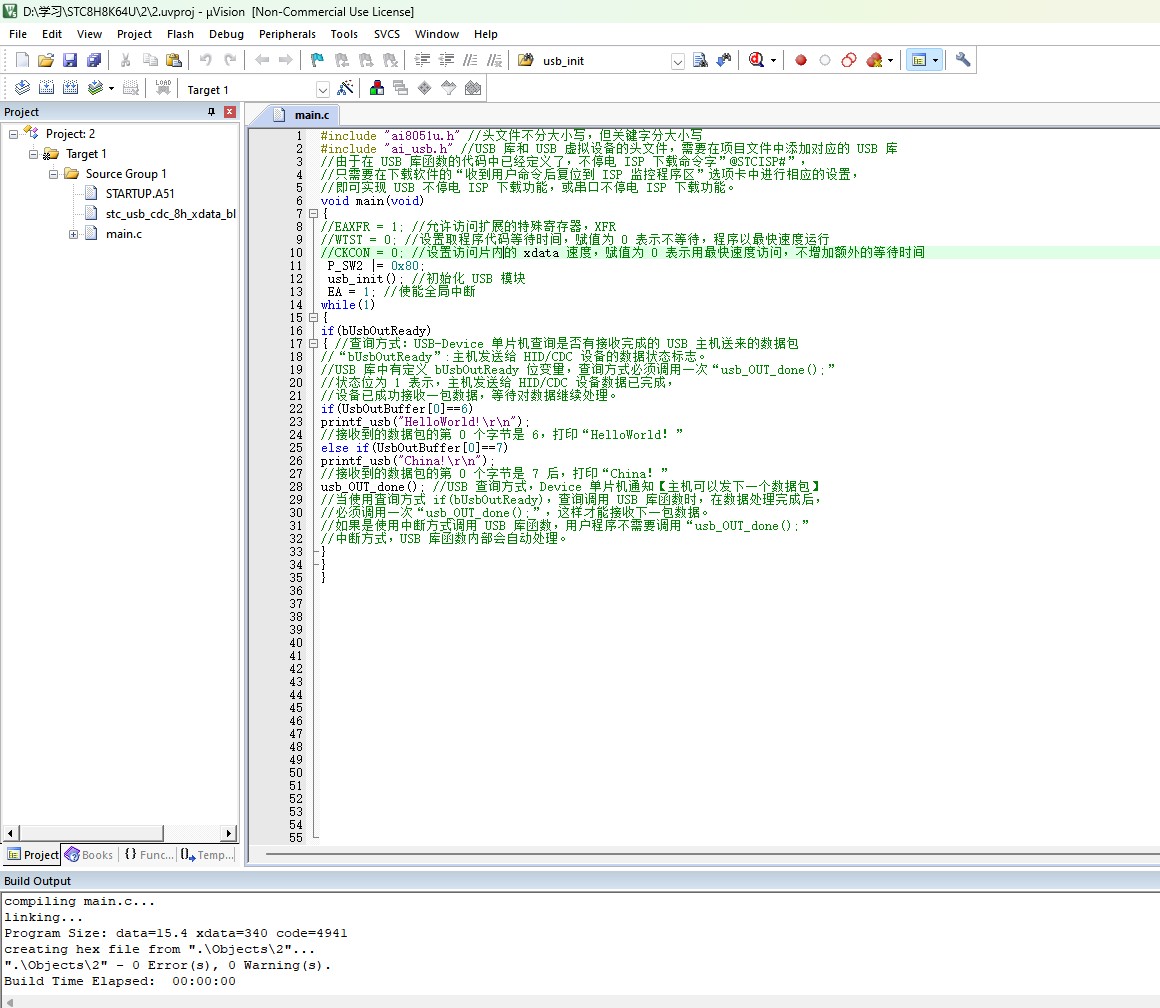1160x1008 pixels.
Task: Indent selected lines icon
Action: pos(422,60)
